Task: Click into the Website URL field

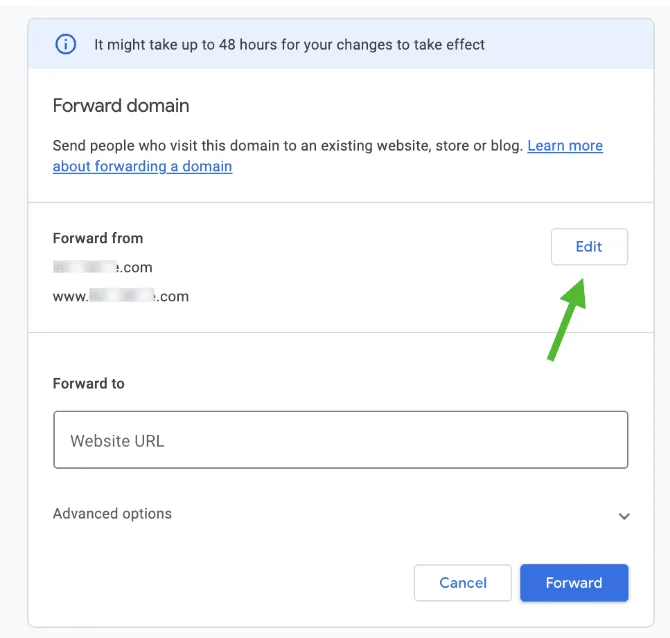Action: pyautogui.click(x=341, y=440)
